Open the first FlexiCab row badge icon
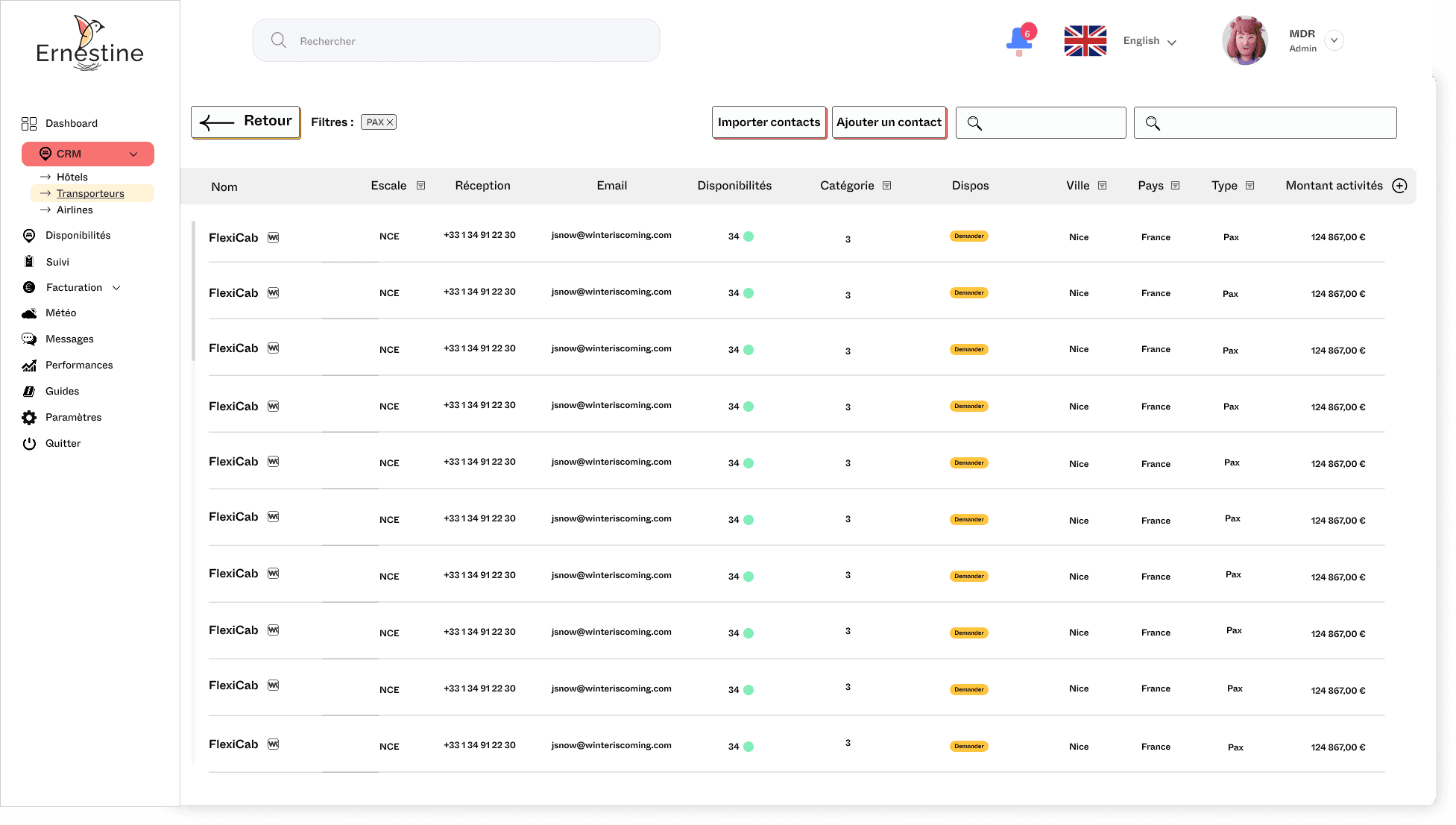Viewport: 1456px width, 825px height. point(274,238)
